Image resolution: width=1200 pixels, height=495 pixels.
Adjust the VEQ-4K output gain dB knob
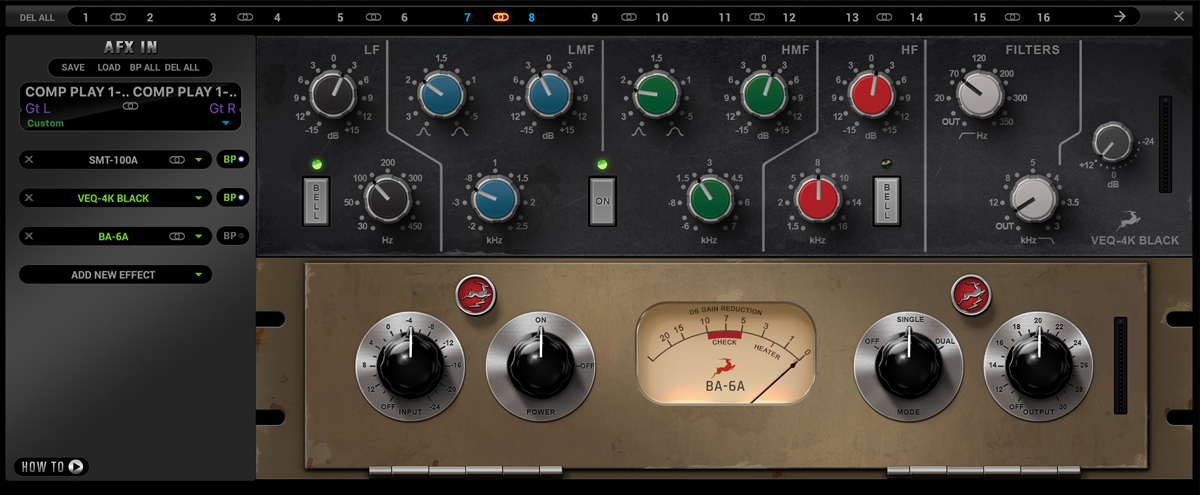point(1112,143)
